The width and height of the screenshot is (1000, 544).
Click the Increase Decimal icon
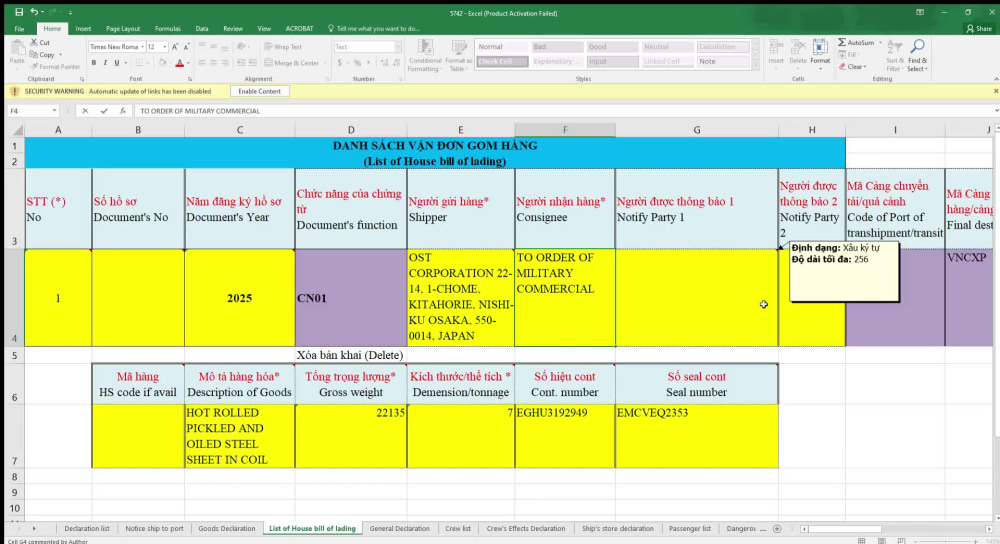pyautogui.click(x=384, y=63)
